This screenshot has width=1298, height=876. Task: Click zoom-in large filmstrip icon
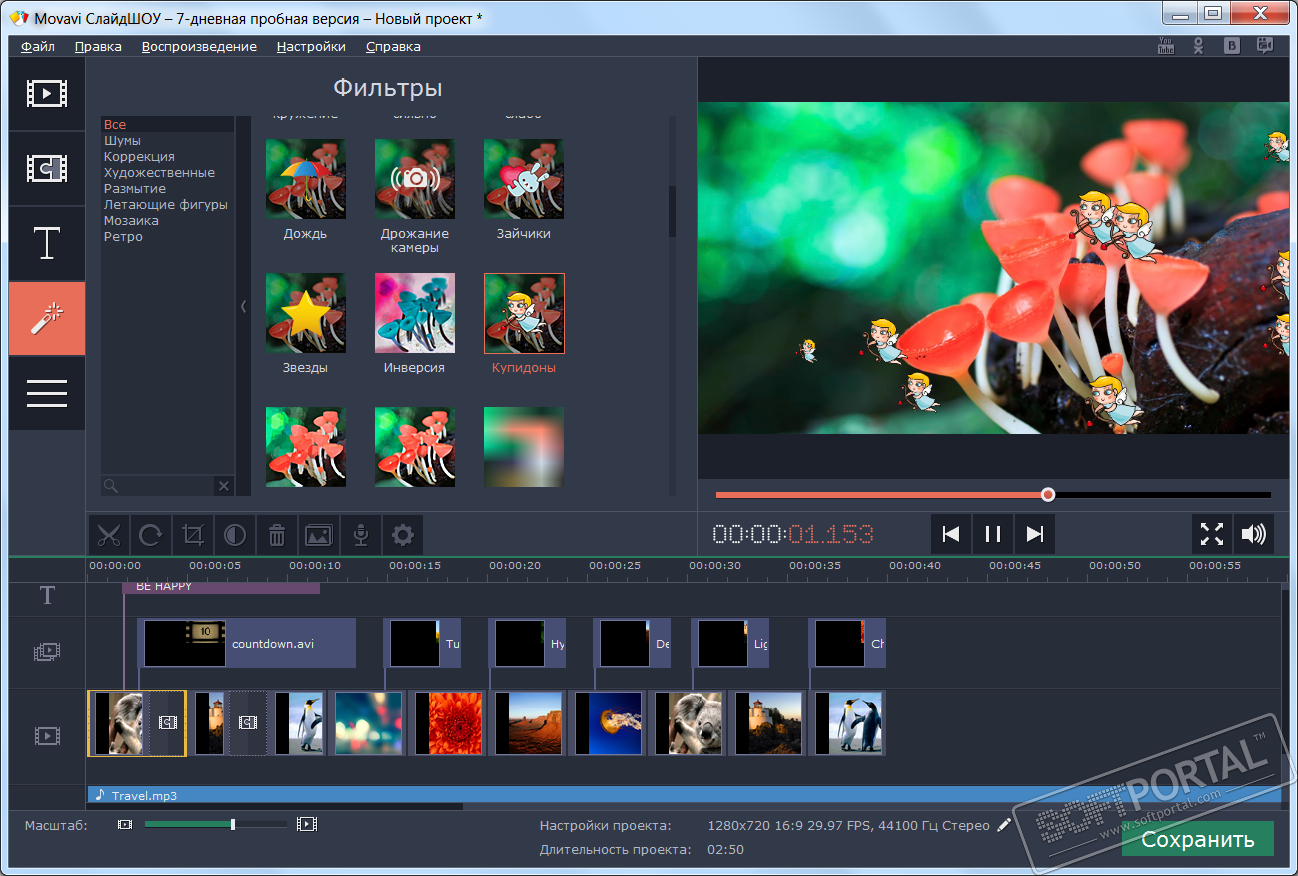pyautogui.click(x=307, y=825)
